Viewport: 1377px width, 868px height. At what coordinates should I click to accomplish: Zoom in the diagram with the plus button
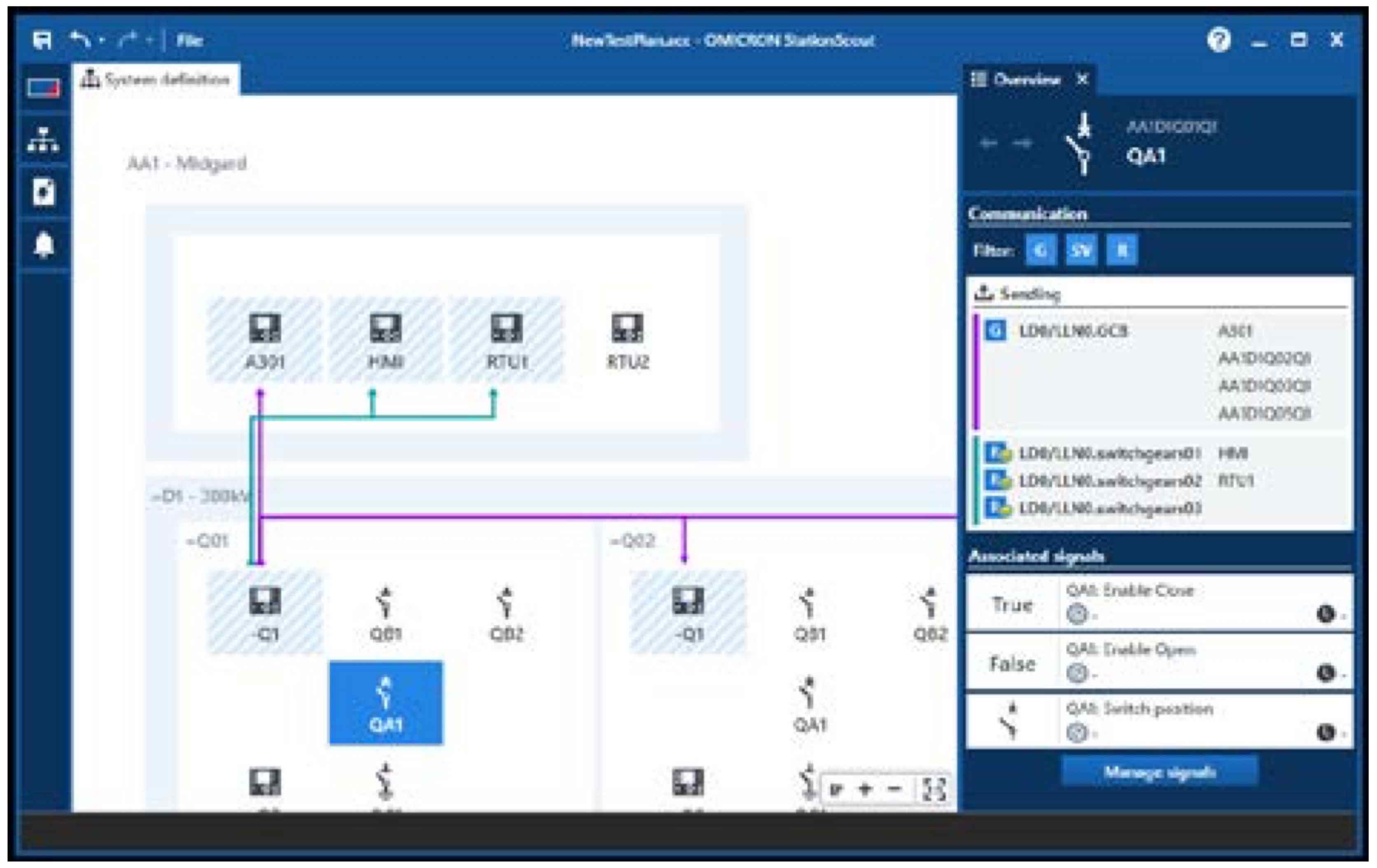[865, 790]
